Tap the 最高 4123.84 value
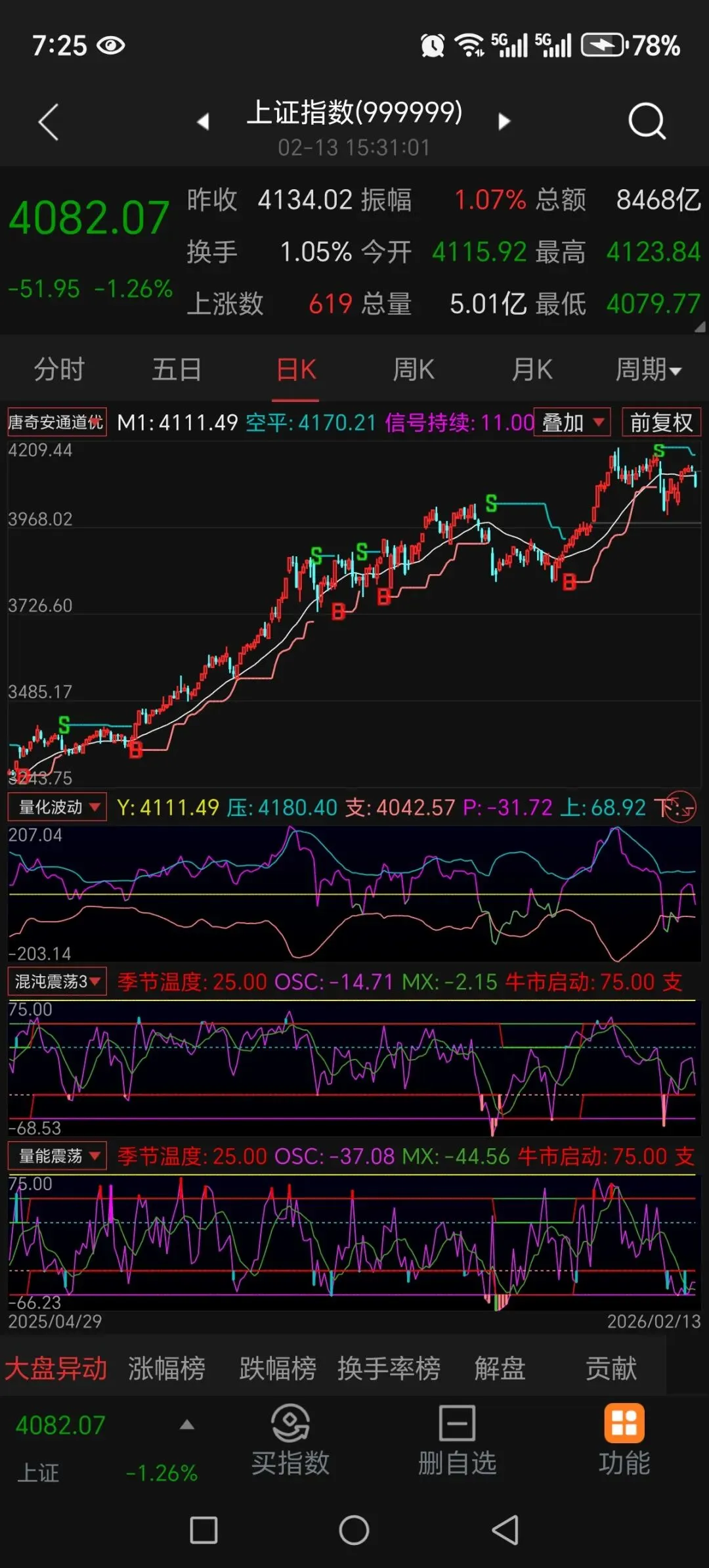 point(653,252)
